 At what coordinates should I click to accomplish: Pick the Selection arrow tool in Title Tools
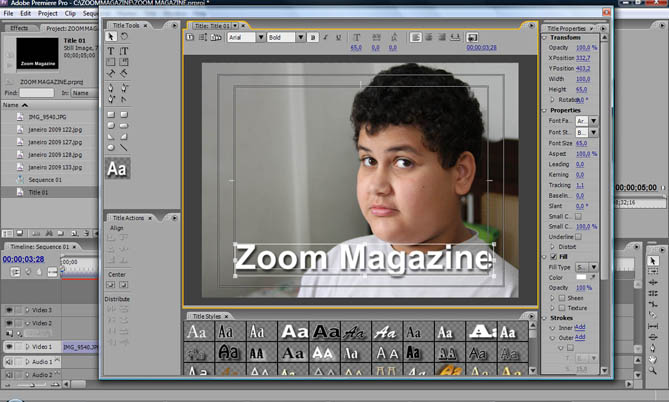tap(112, 37)
